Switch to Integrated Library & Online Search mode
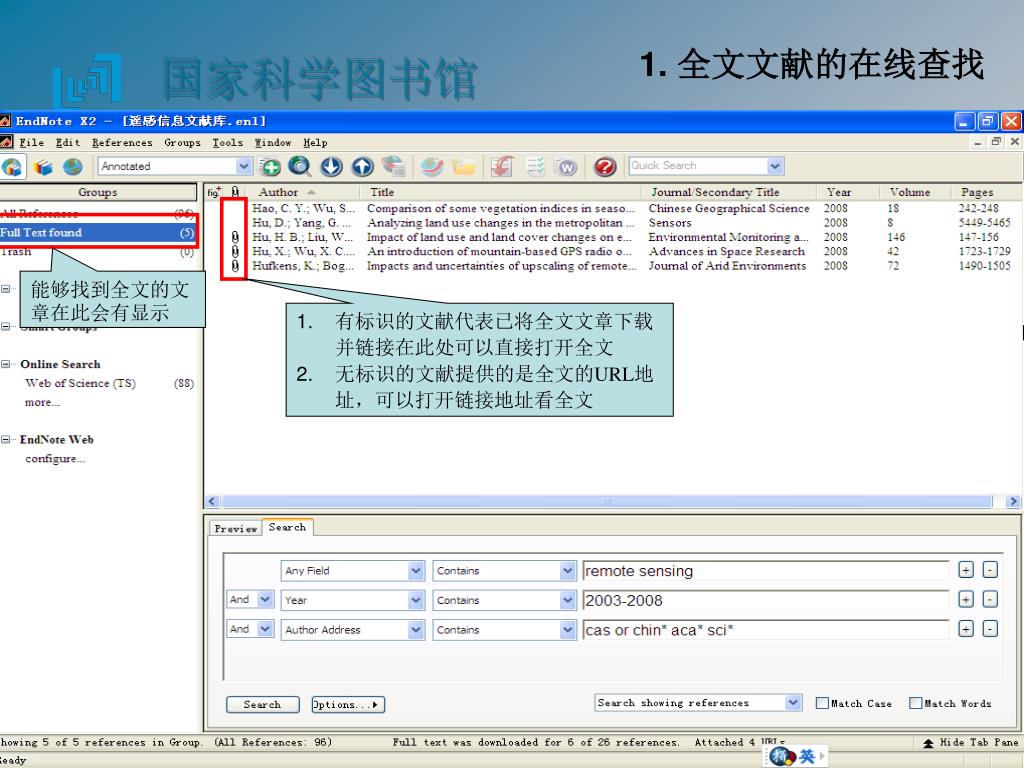The width and height of the screenshot is (1024, 768). [x=12, y=167]
